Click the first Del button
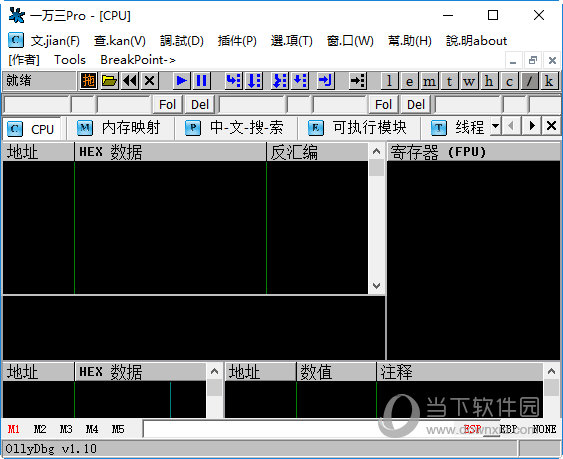The height and width of the screenshot is (459, 563). (x=200, y=105)
